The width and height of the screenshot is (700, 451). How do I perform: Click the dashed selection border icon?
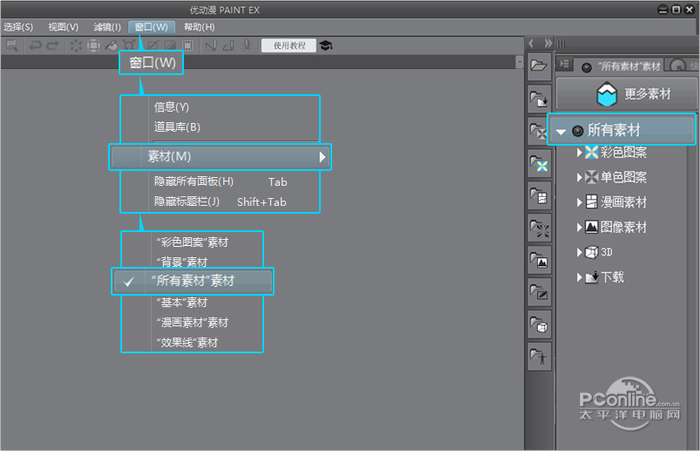188,46
